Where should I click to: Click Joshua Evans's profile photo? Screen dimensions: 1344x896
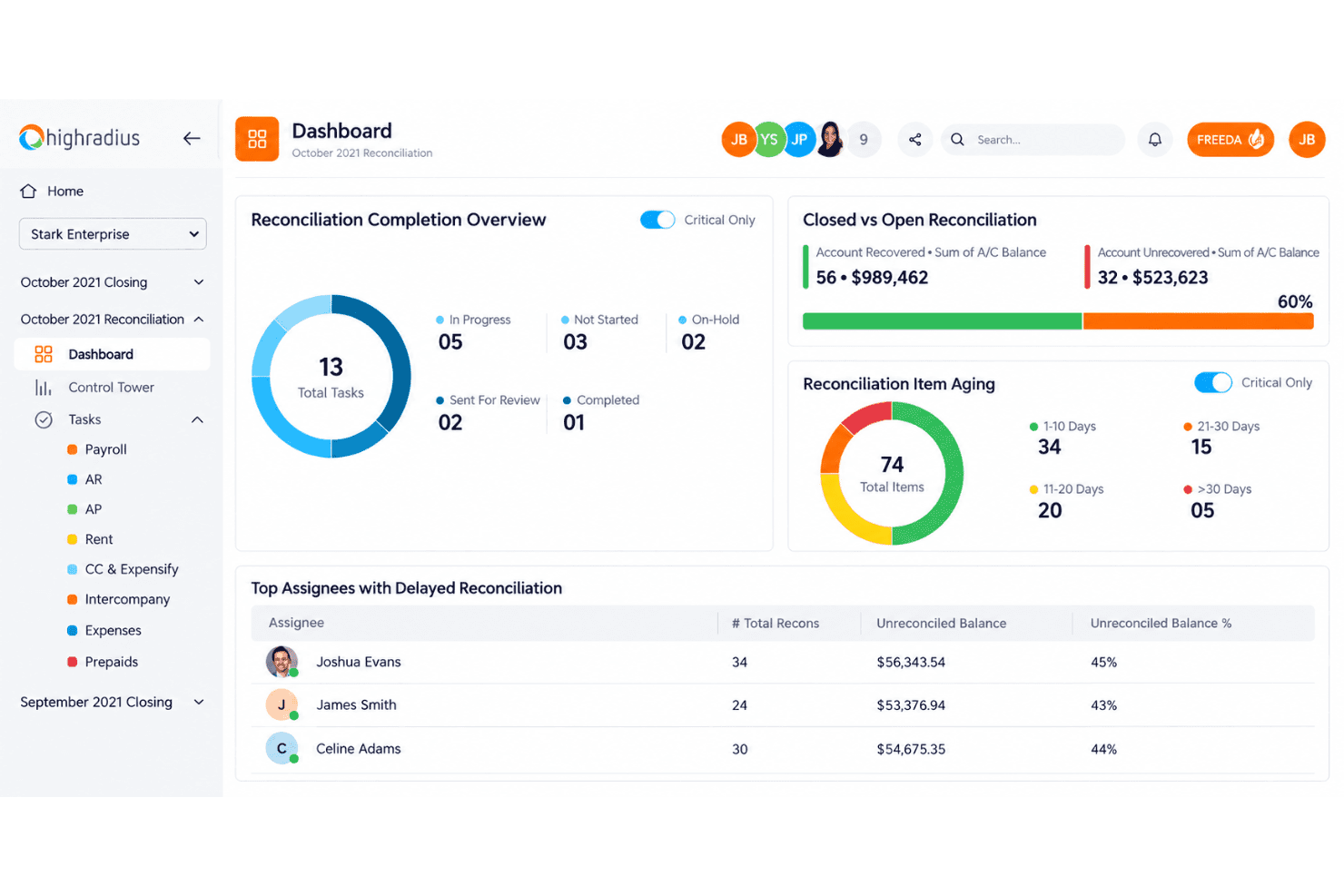click(282, 662)
